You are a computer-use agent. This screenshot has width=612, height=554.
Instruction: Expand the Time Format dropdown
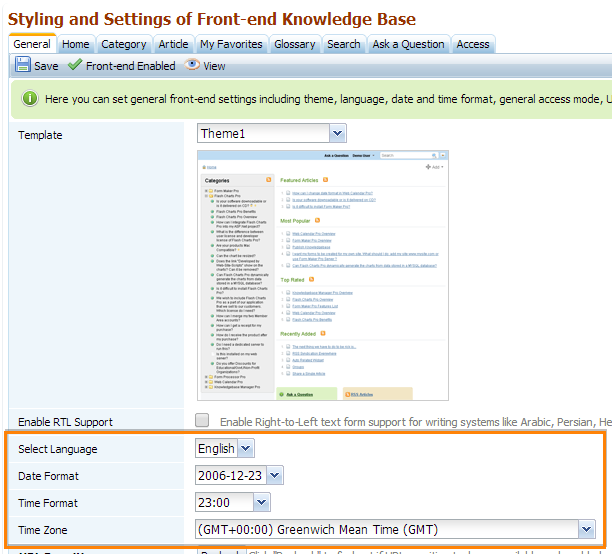point(233,502)
